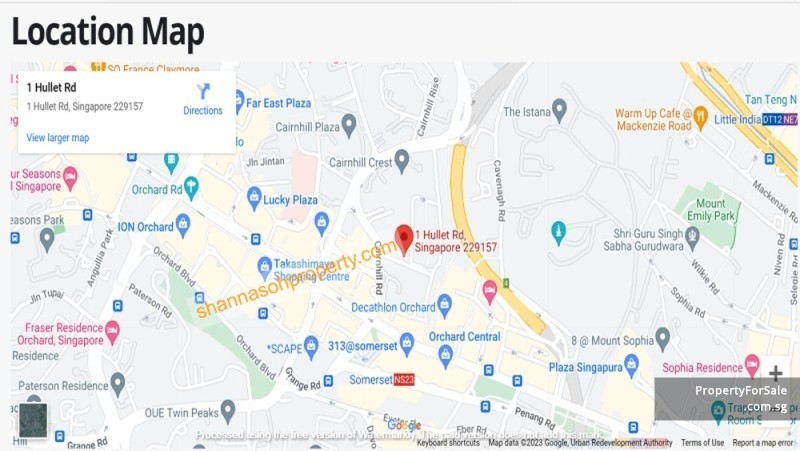The width and height of the screenshot is (800, 451).
Task: Zoom in with the plus button
Action: pyautogui.click(x=776, y=373)
